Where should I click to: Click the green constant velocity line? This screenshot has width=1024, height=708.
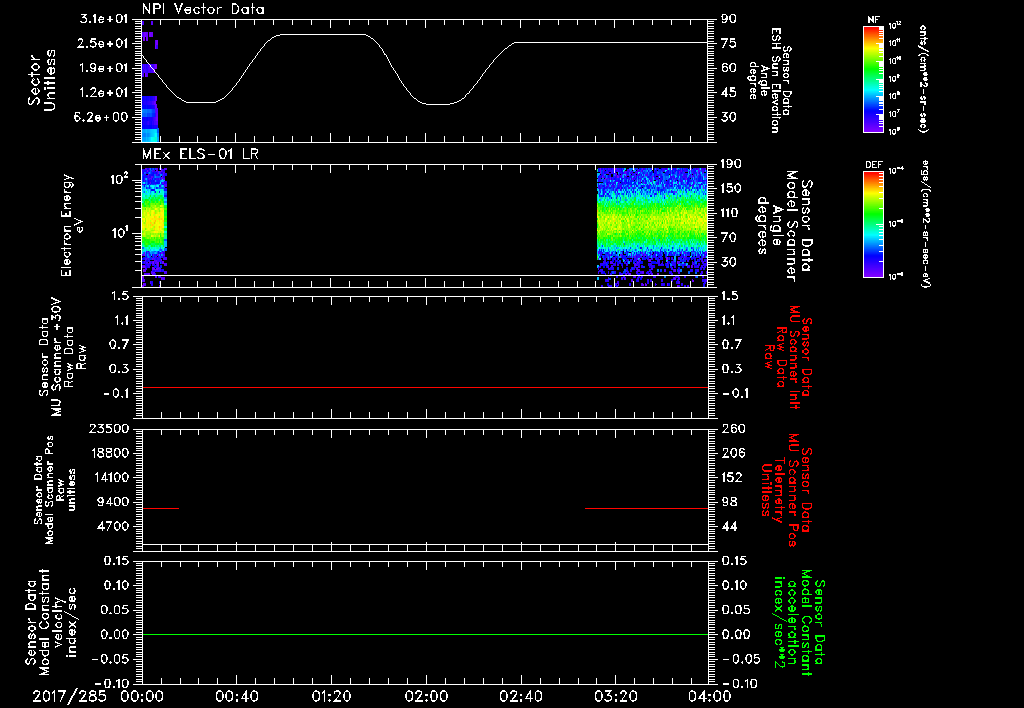tap(424, 634)
